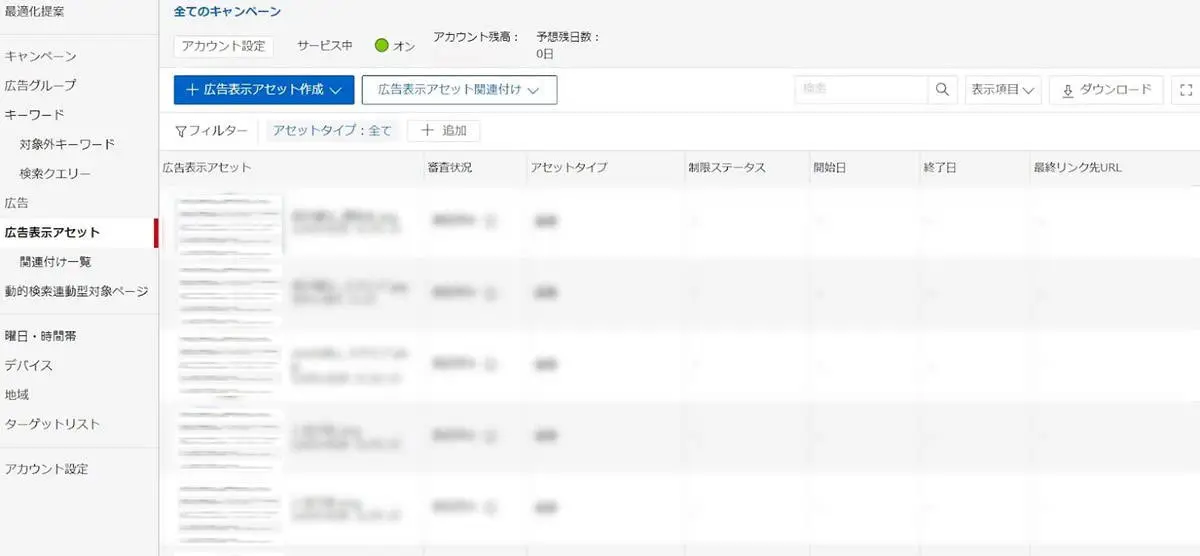Click the first asset thumbnail image
This screenshot has width=1200, height=556.
tap(230, 224)
